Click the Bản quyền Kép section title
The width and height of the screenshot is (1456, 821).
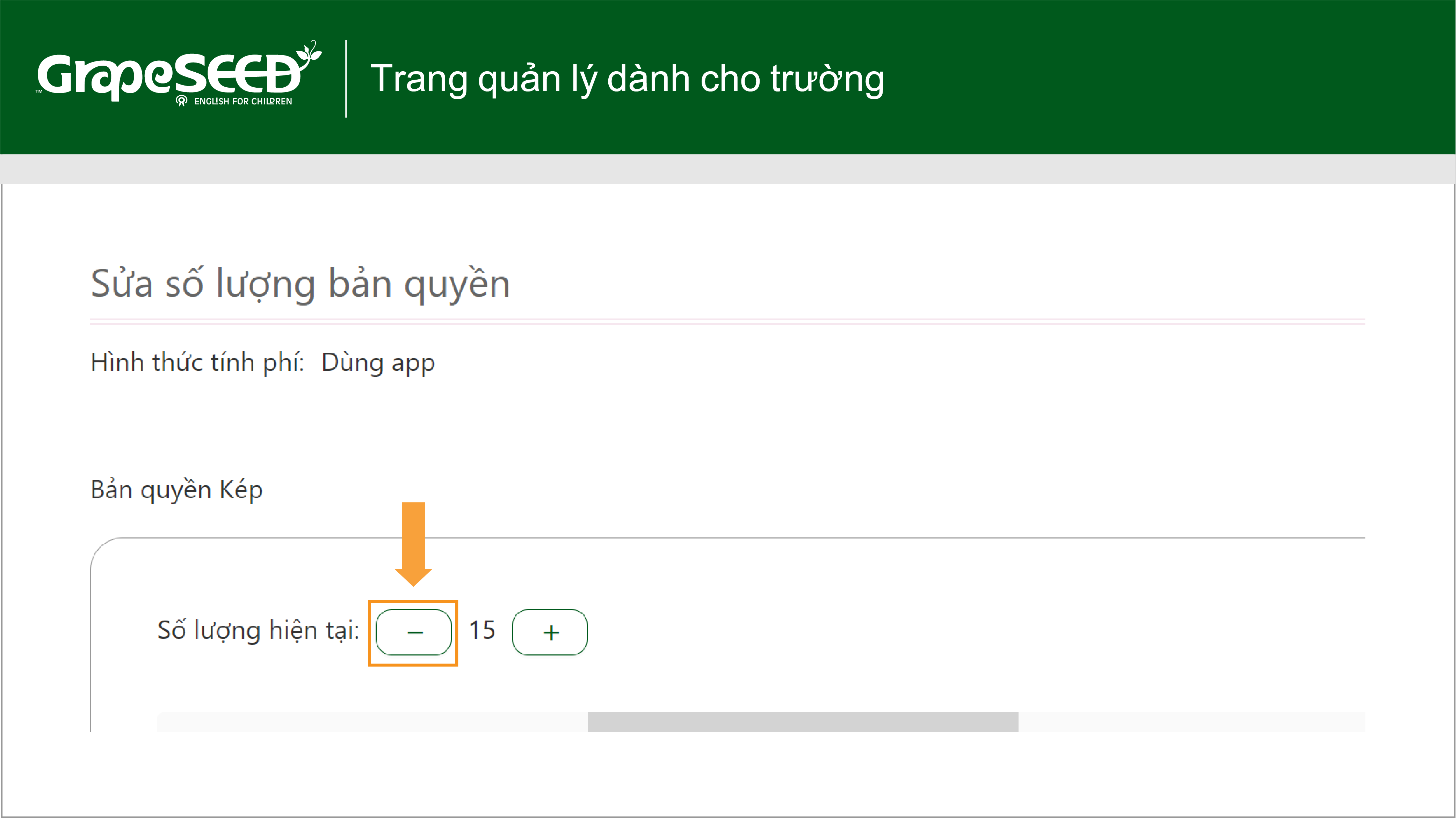pyautogui.click(x=176, y=490)
